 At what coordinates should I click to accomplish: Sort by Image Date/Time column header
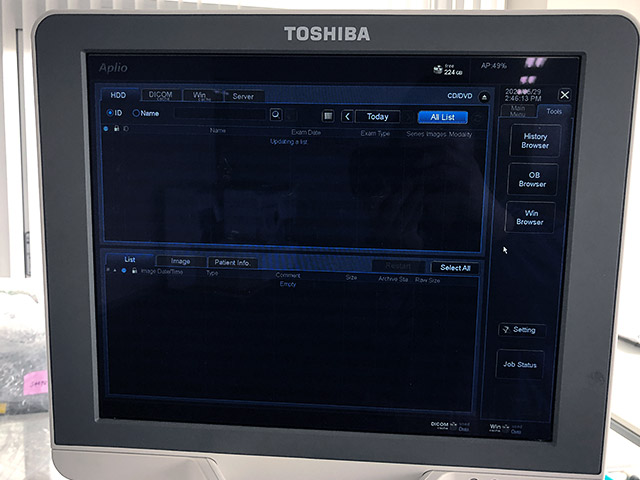[x=162, y=271]
